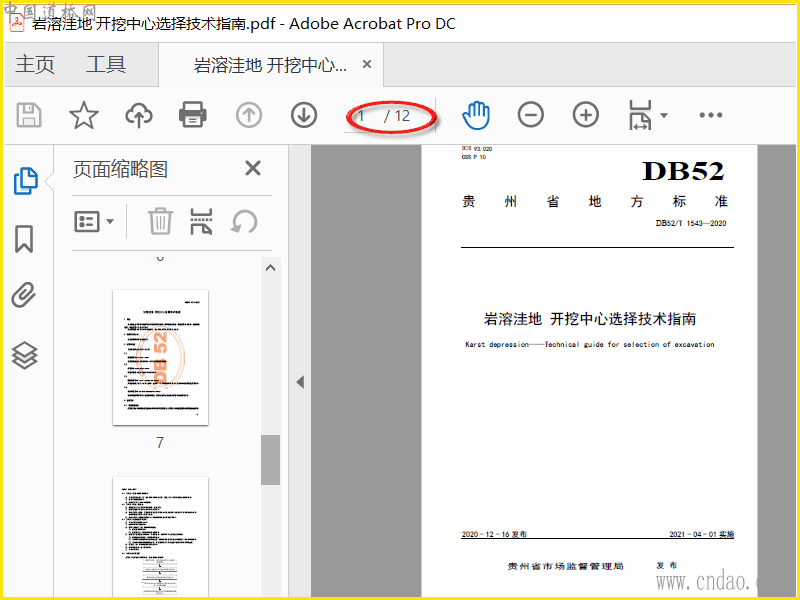Open more tools via three-dot ellipsis
Screen dimensions: 800x600
pos(711,115)
